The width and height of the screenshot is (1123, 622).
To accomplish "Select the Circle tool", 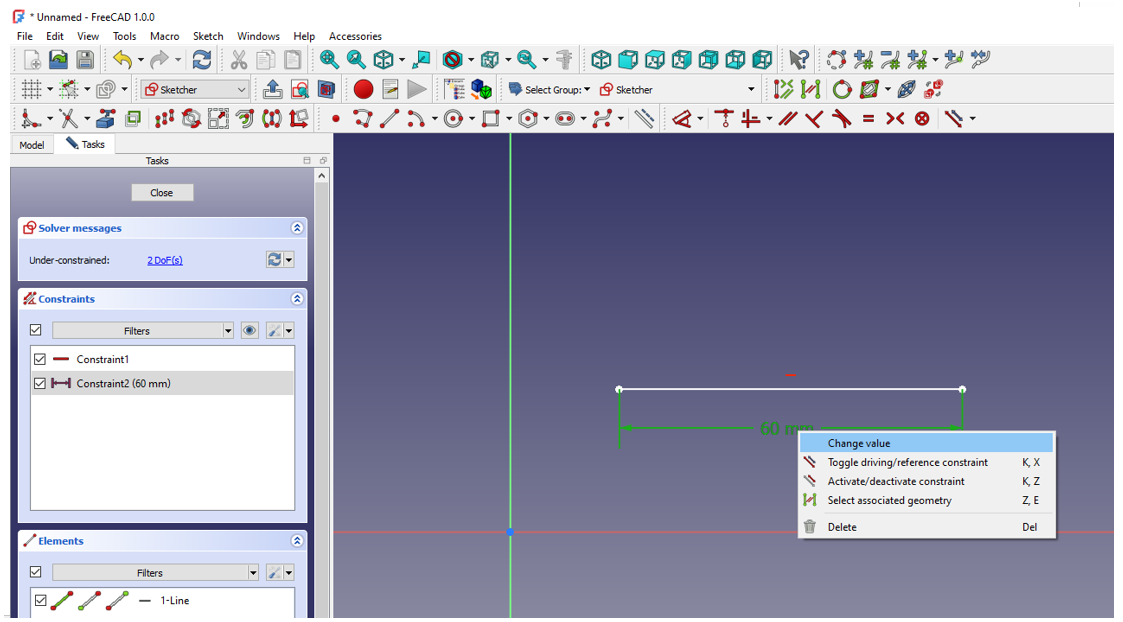I will pos(452,118).
